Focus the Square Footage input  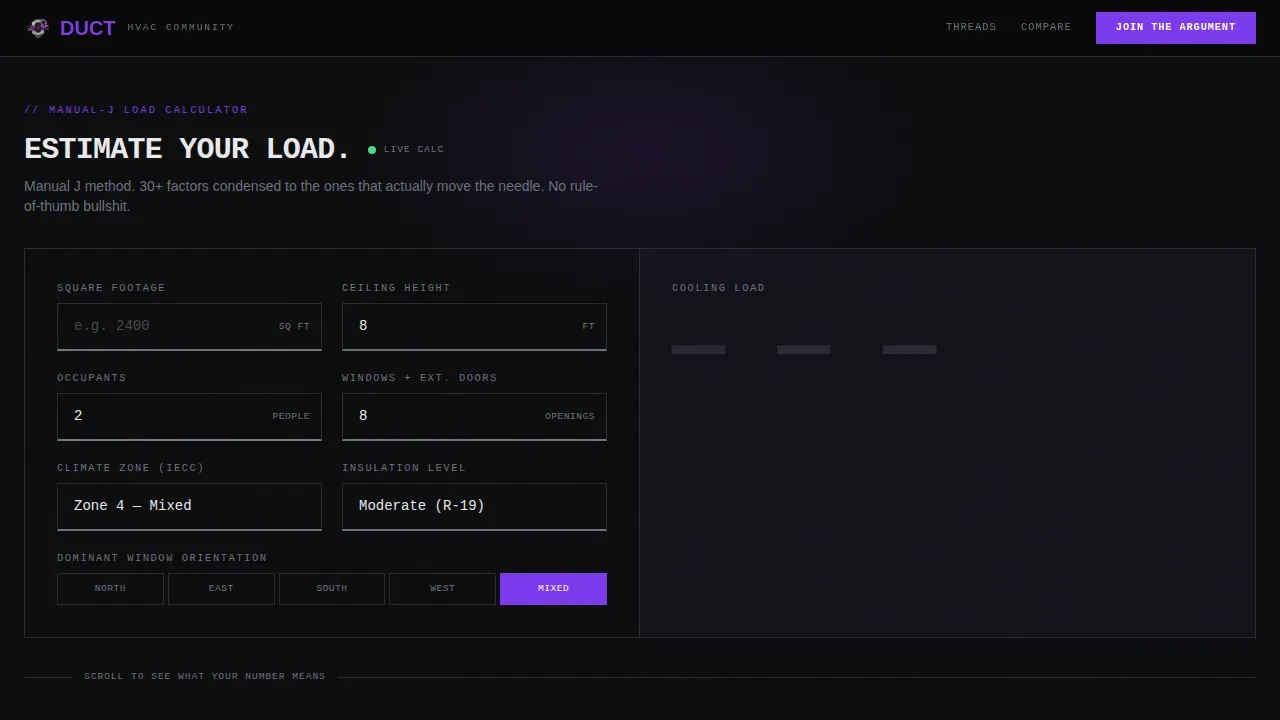189,327
